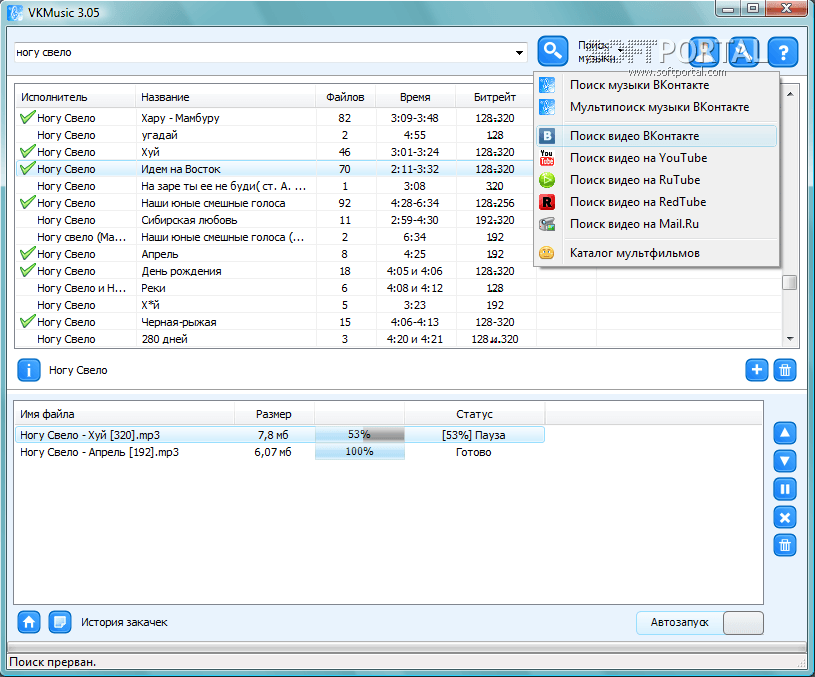Select the song titled угадай
This screenshot has width=815, height=677.
[x=159, y=135]
